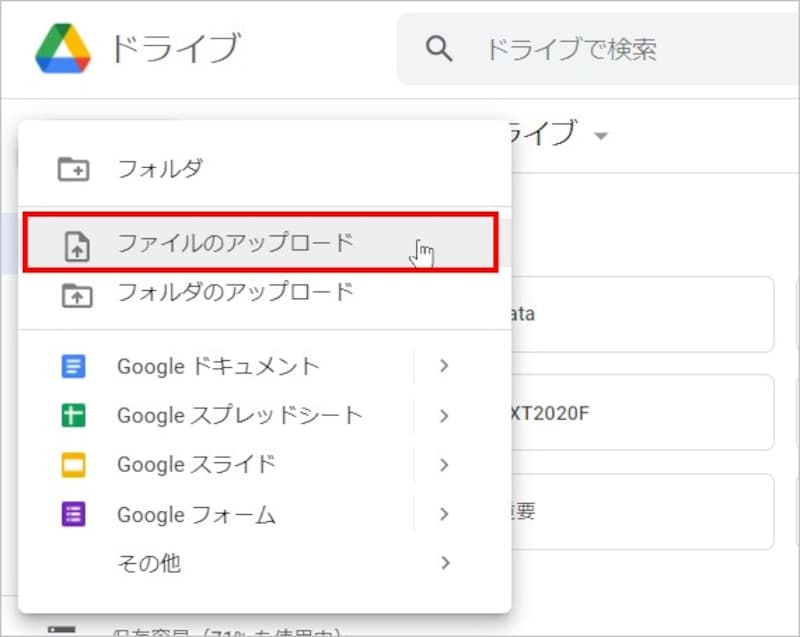
Task: Click the new folder icon
Action: point(73,168)
